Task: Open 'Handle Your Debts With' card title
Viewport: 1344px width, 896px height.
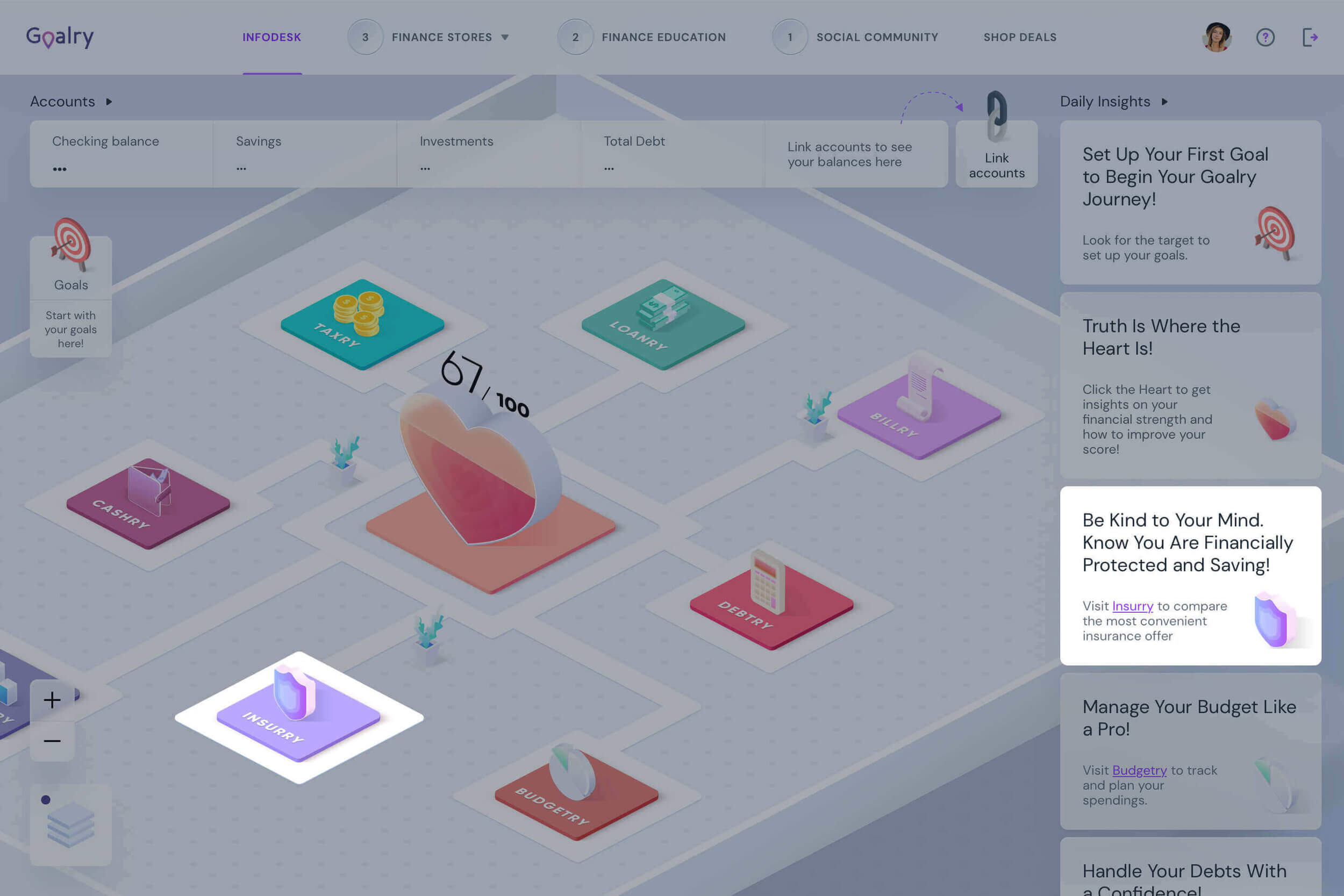Action: [1184, 880]
